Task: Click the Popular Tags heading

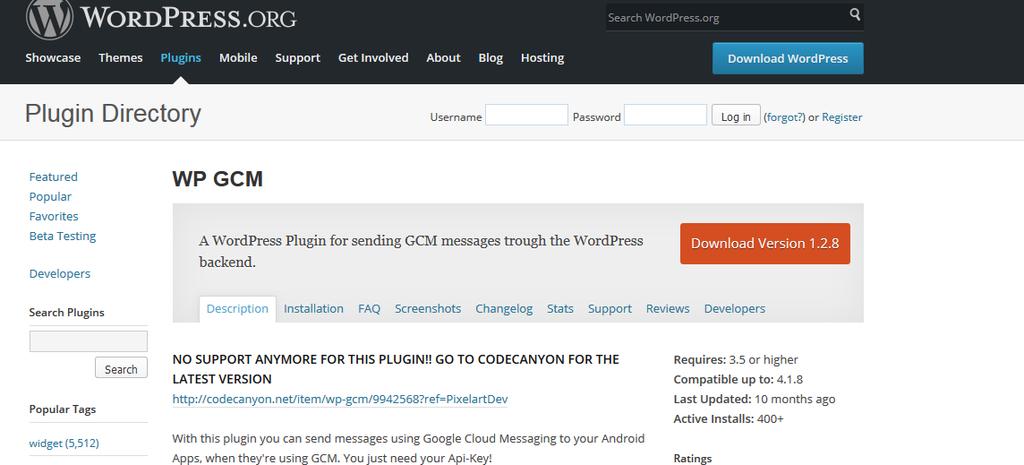Action: point(63,409)
